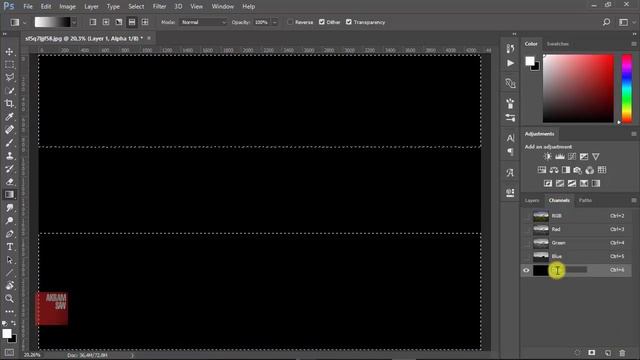Open the gradient picker dropdown arrow
640x360 pixels.
tap(74, 22)
